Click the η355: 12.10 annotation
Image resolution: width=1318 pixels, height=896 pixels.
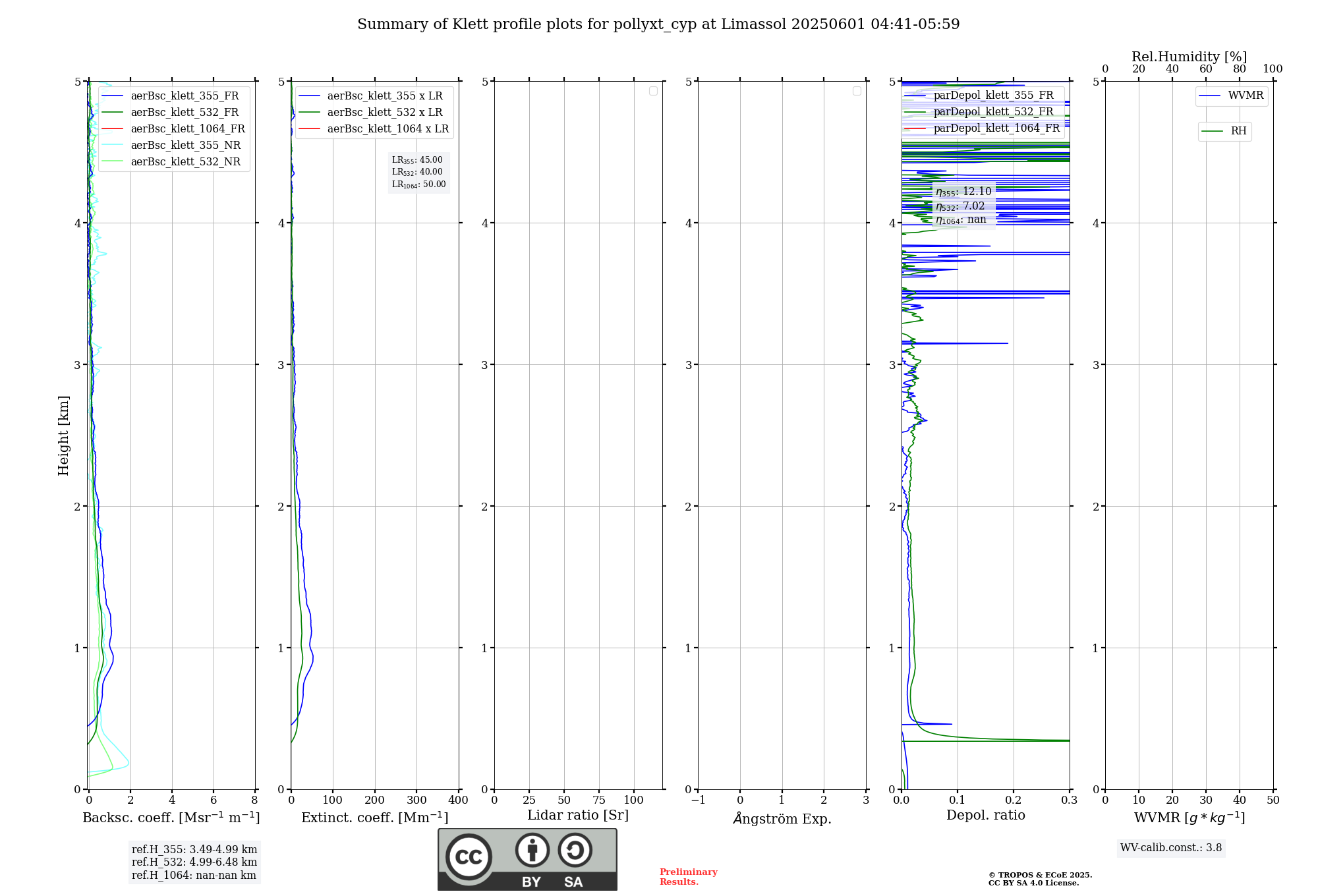pos(963,192)
